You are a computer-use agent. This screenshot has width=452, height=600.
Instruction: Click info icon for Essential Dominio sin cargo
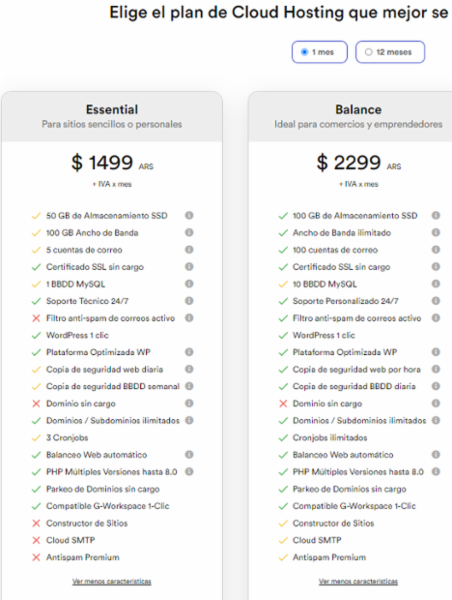click(x=189, y=403)
